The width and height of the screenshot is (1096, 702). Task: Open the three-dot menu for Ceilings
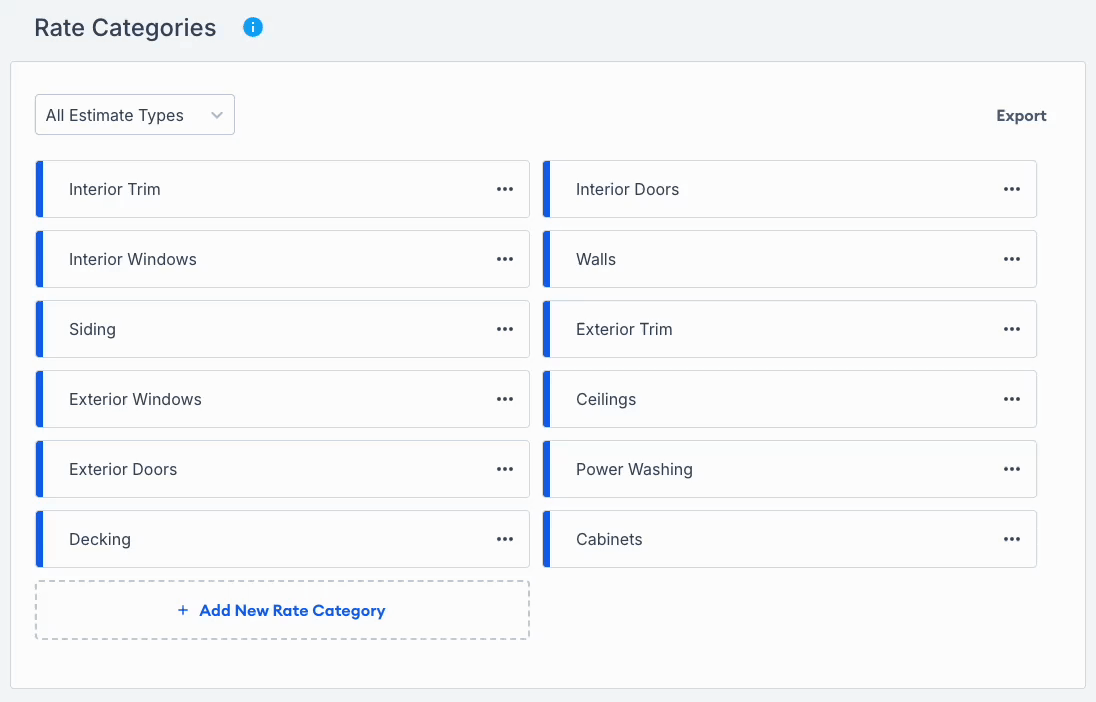coord(1011,399)
